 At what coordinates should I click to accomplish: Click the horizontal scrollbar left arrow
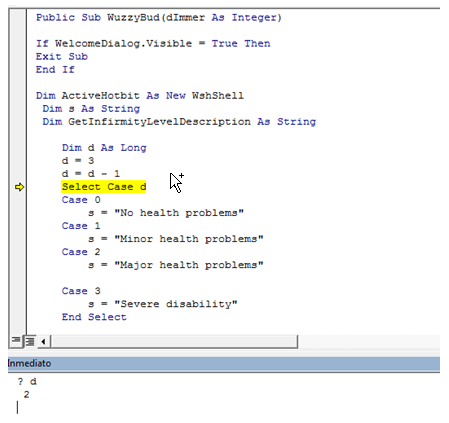click(x=43, y=341)
